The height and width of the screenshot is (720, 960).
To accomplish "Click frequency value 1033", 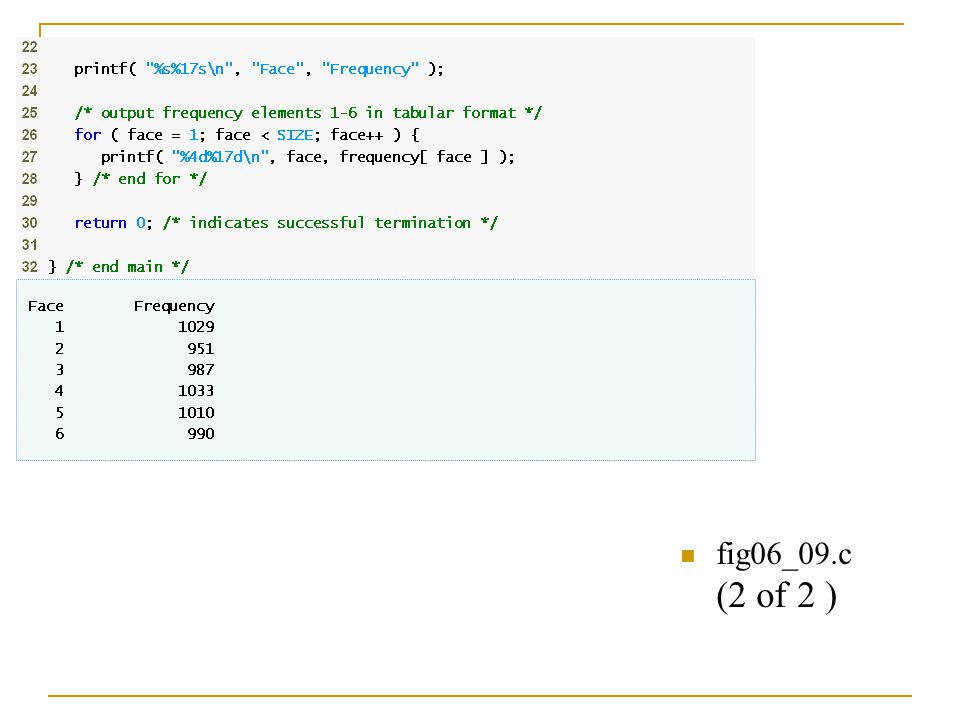I will pyautogui.click(x=196, y=391).
